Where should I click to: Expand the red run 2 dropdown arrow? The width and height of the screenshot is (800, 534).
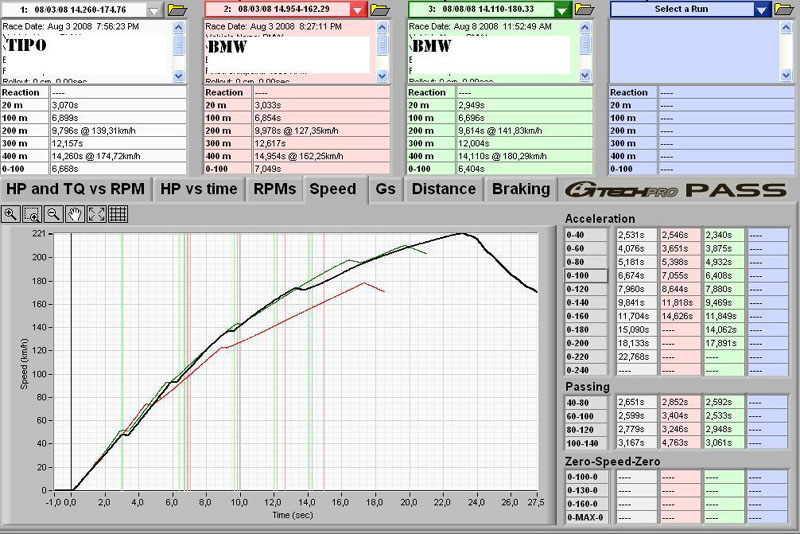point(358,9)
